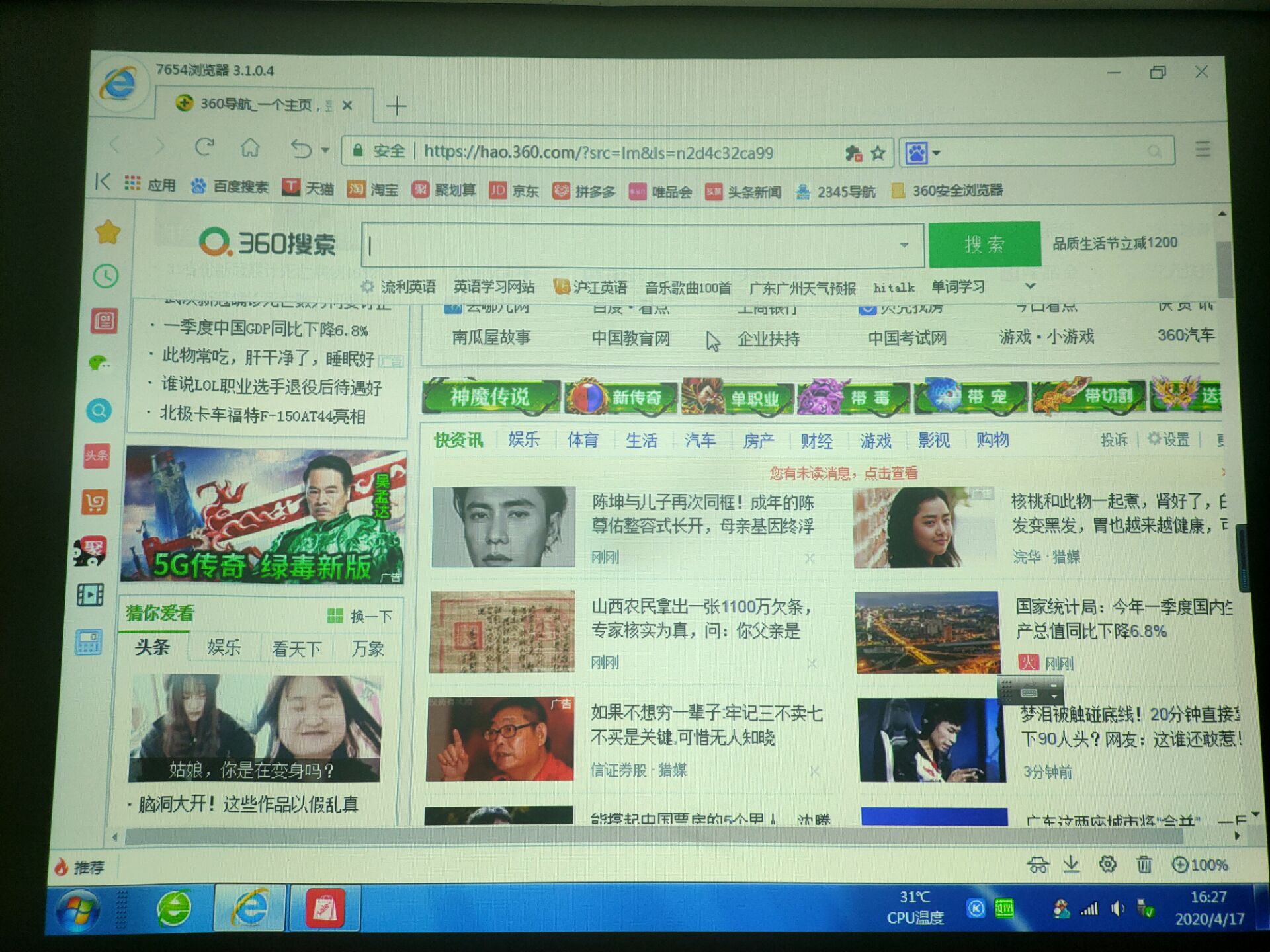The width and height of the screenshot is (1270, 952).
Task: Open the 神魔传说 game banner
Action: click(490, 397)
